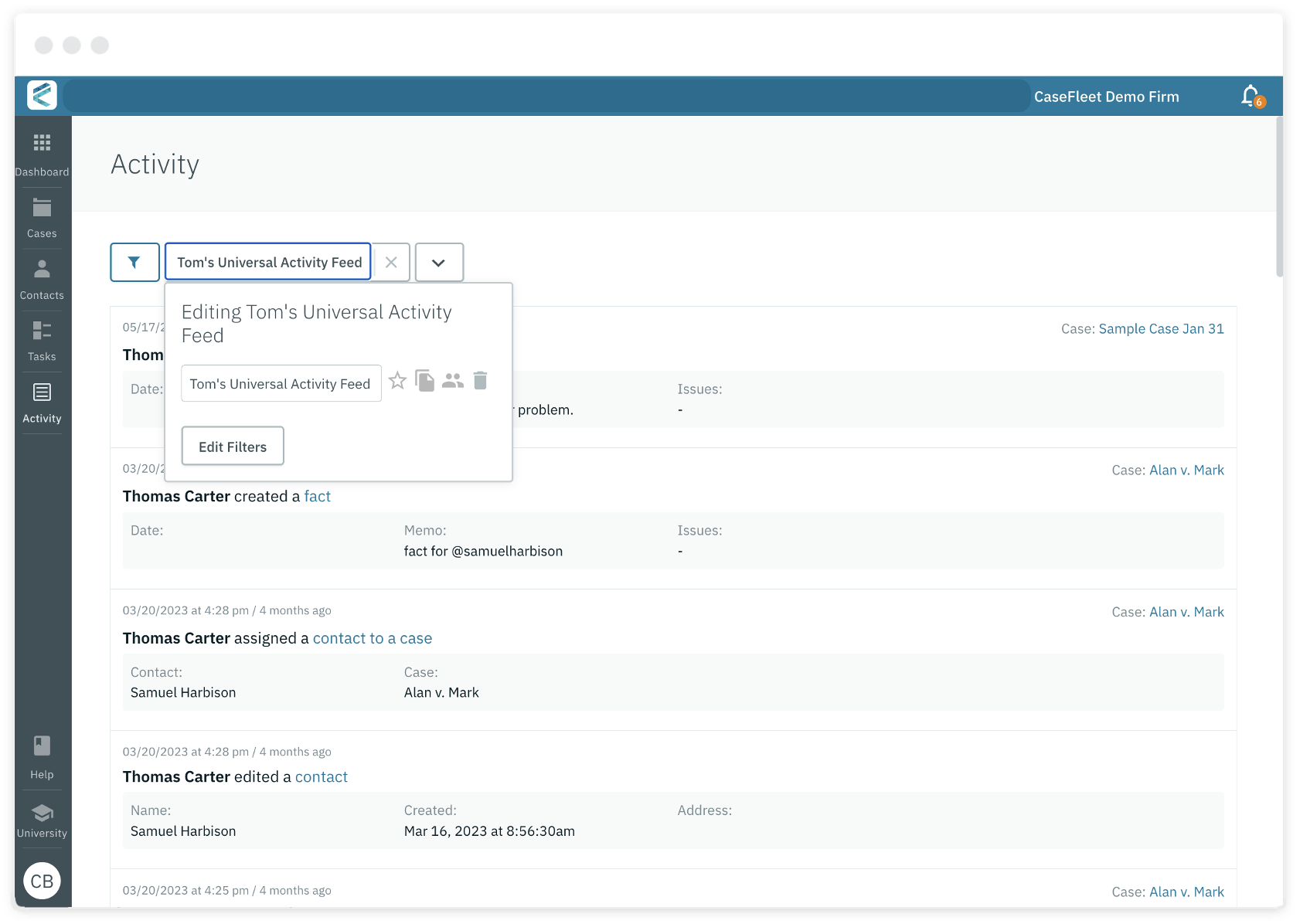The height and width of the screenshot is (924, 1300).
Task: Open the Dashboard from the sidebar
Action: tap(42, 152)
